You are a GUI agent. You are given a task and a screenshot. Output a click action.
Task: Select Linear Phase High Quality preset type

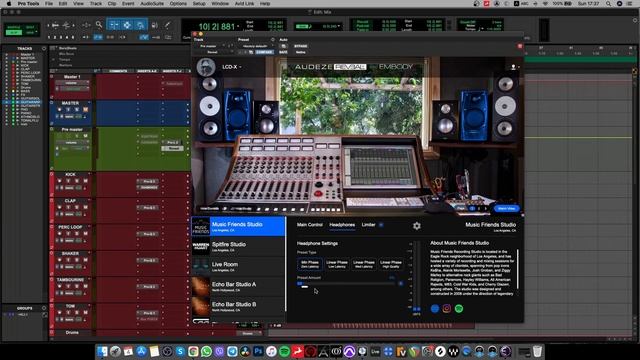coord(391,264)
